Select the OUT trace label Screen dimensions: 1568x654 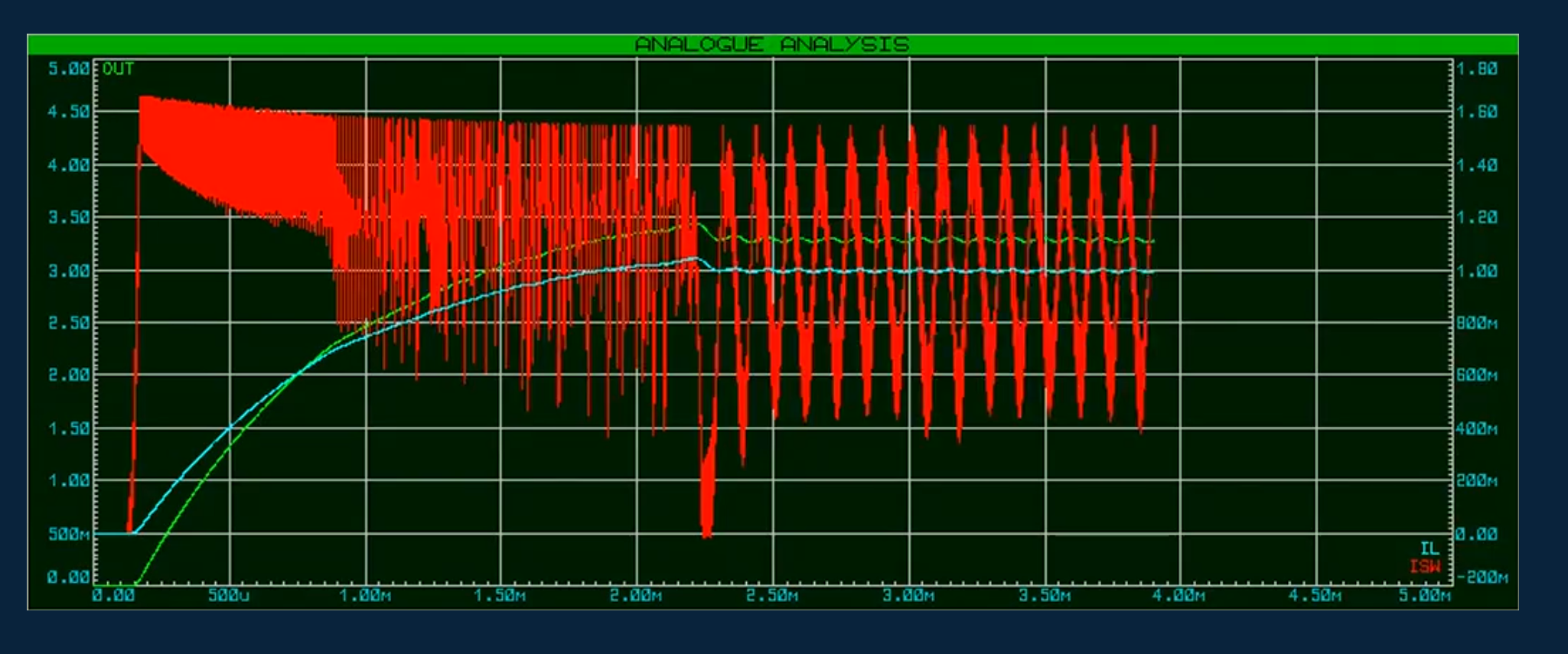point(119,69)
